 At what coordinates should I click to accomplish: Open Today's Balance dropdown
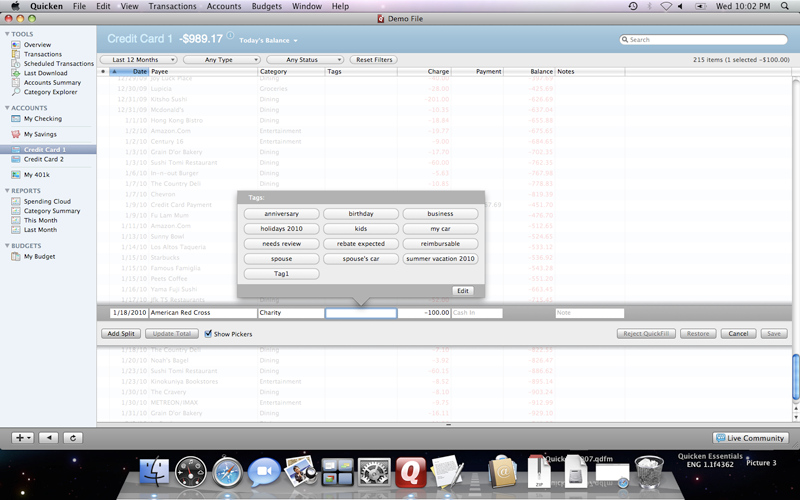pos(268,40)
